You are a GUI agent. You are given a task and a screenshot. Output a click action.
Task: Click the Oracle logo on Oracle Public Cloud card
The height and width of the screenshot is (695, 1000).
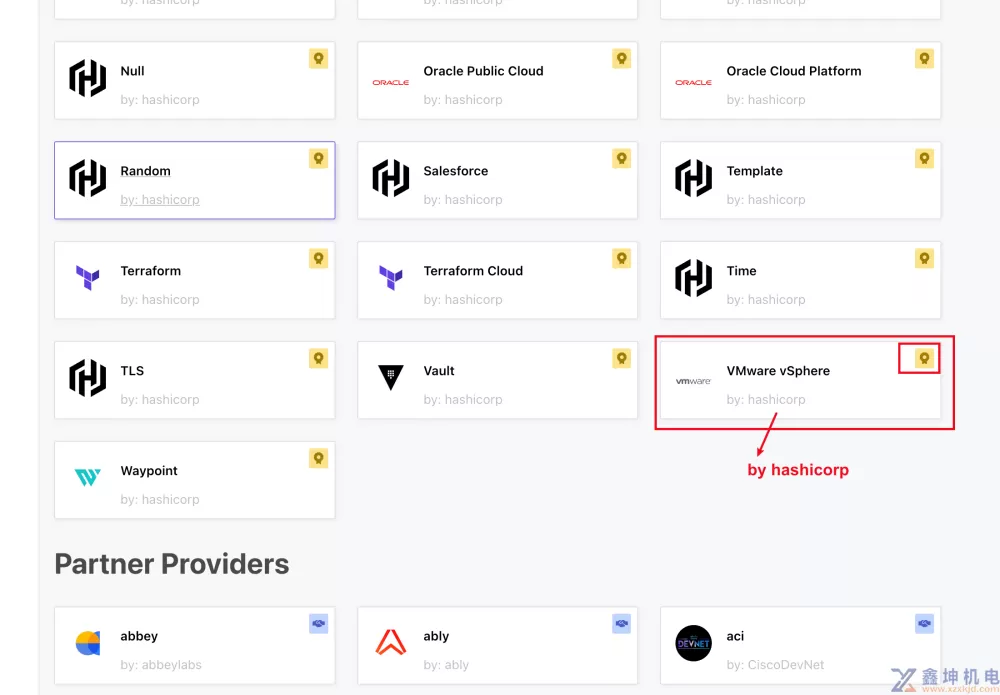click(x=390, y=82)
